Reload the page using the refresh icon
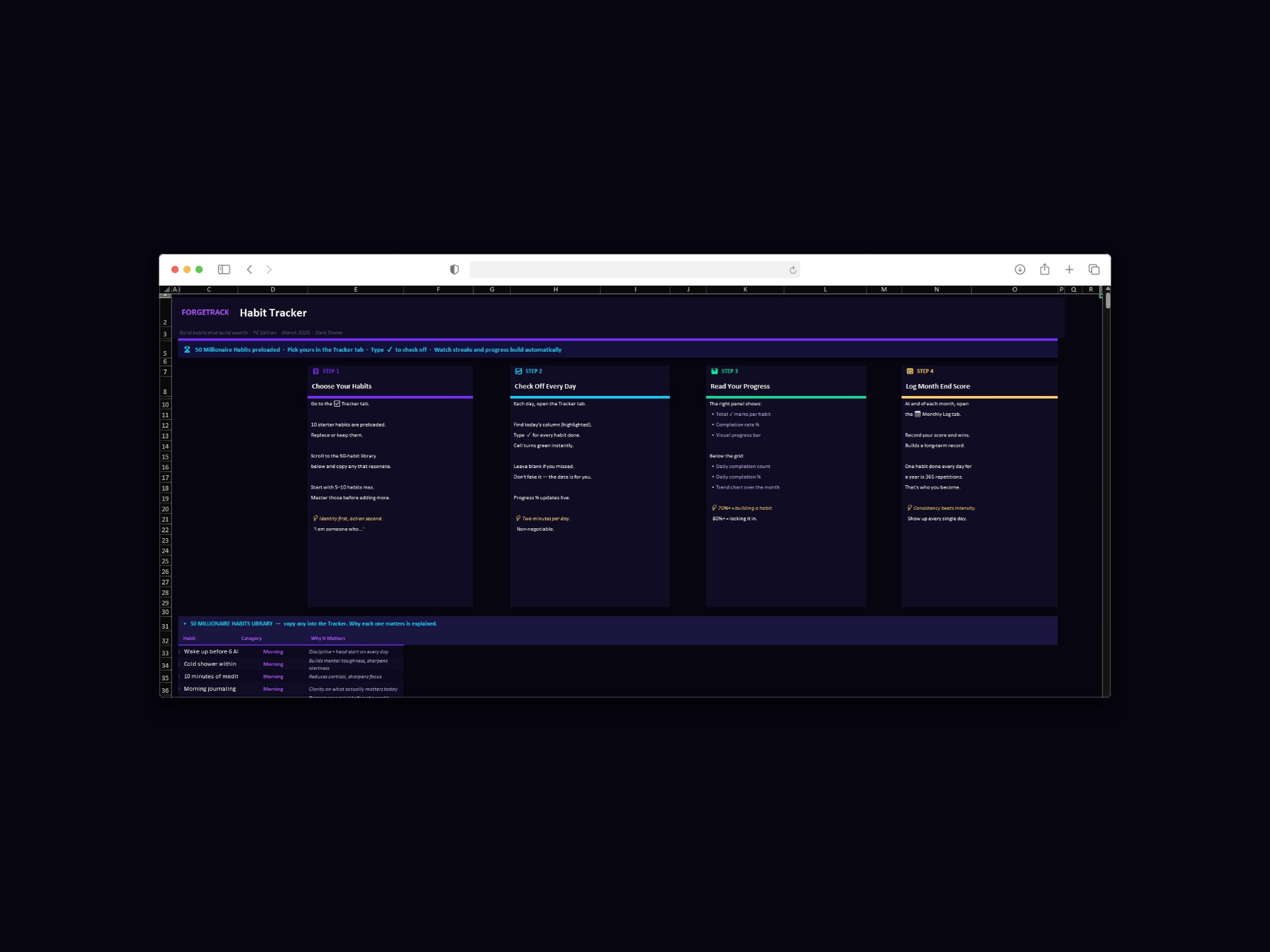The image size is (1270, 952). pos(792,270)
